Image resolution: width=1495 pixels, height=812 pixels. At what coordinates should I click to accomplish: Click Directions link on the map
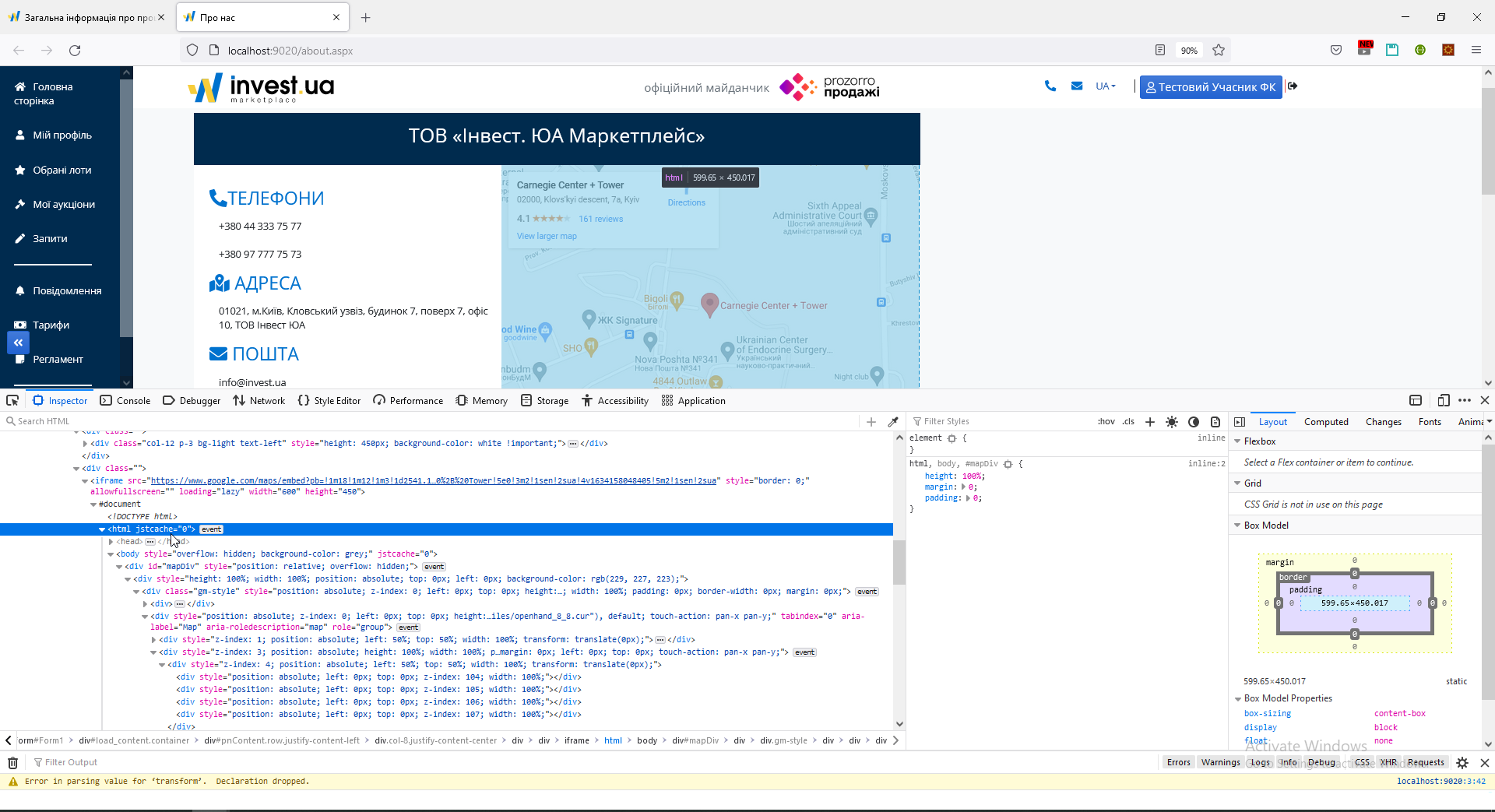(686, 202)
